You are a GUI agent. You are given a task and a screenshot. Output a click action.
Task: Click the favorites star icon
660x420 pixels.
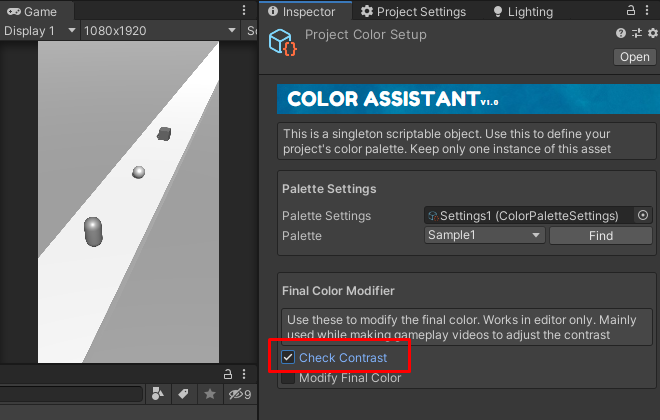point(210,394)
